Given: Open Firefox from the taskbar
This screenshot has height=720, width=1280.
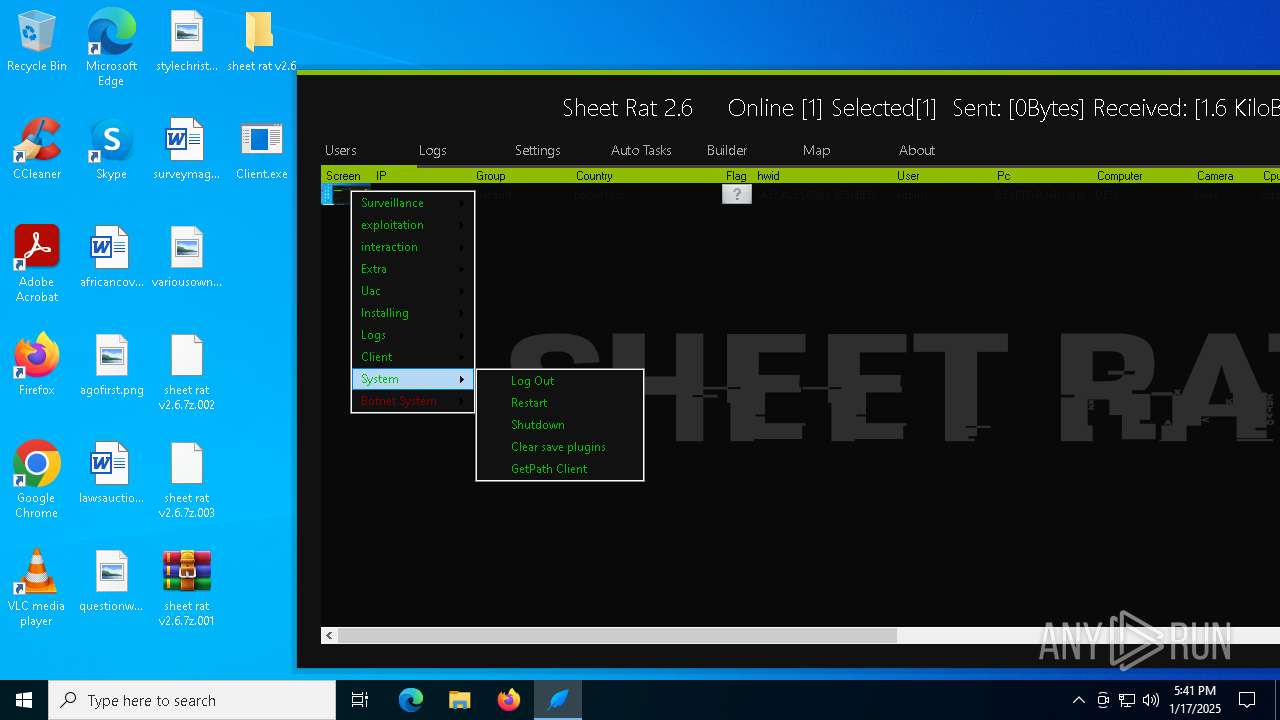Looking at the screenshot, I should pyautogui.click(x=509, y=700).
